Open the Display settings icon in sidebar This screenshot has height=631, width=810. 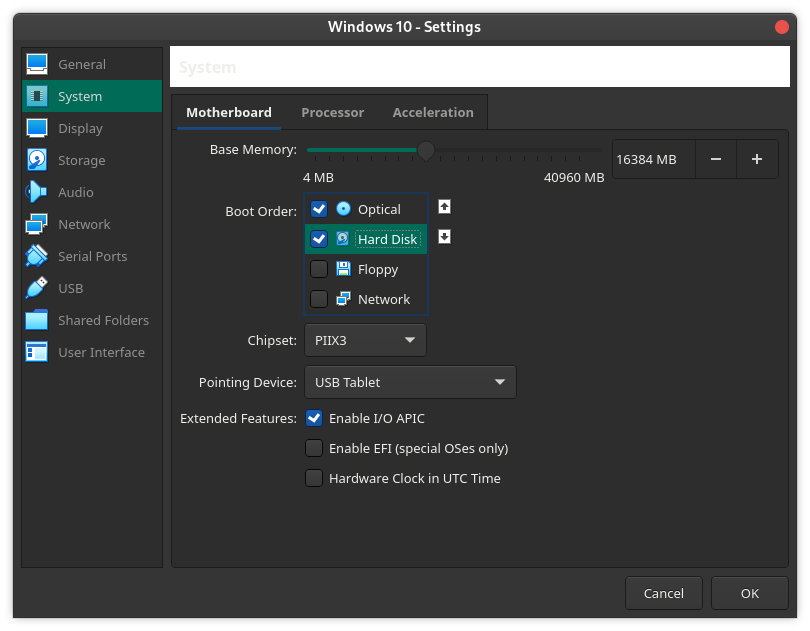point(37,128)
